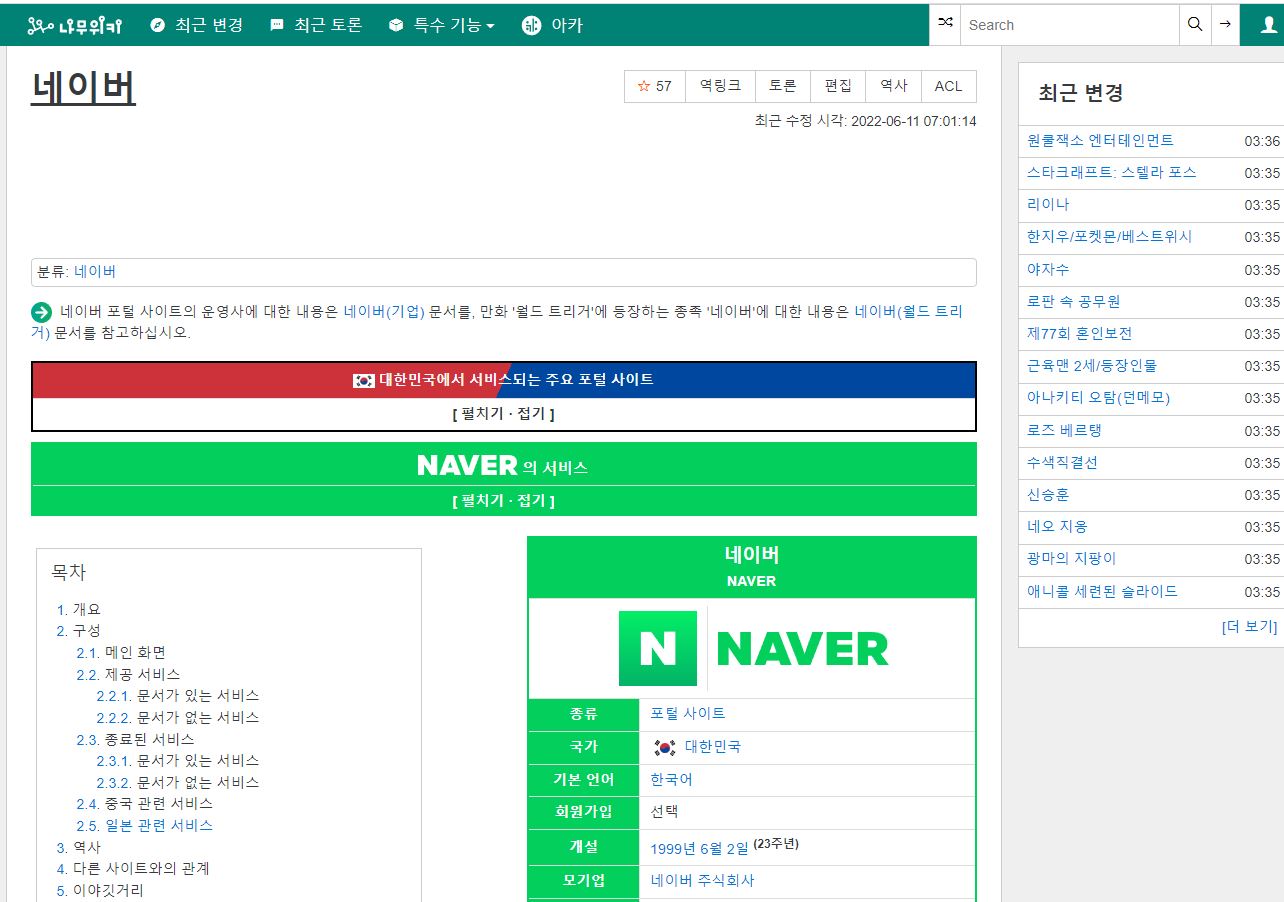
Task: Open recent change 신승훈
Action: pyautogui.click(x=1048, y=494)
